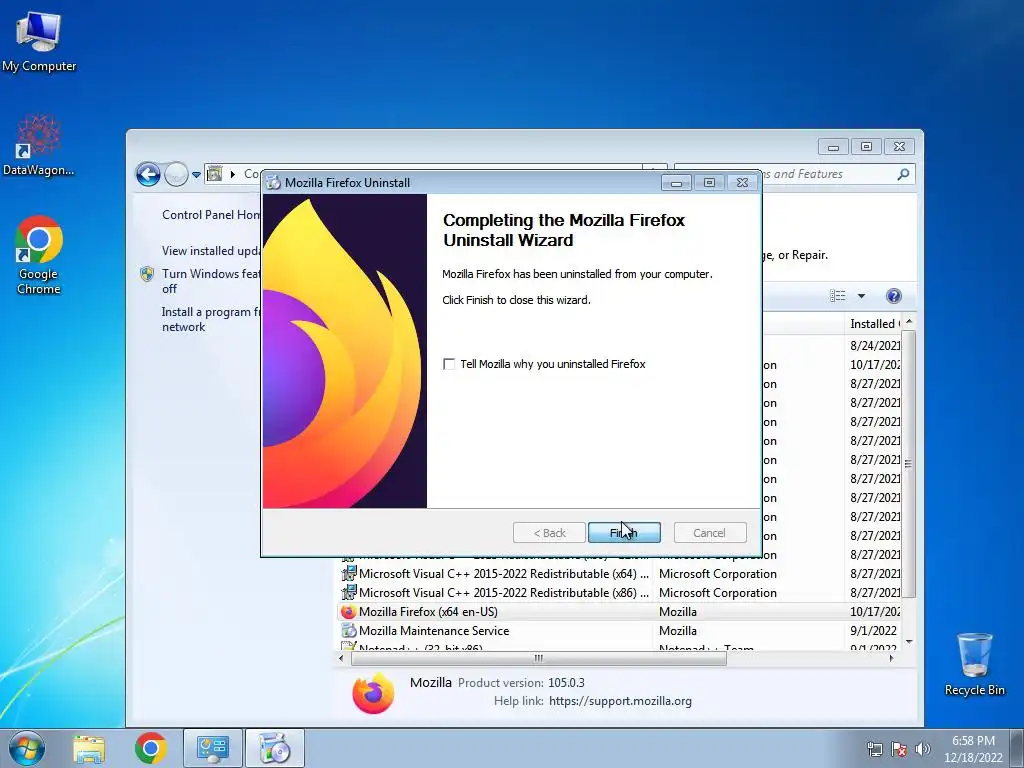The image size is (1024, 768).
Task: Select Microsoft Visual C++ 2015-2022 (x86) row
Action: point(619,593)
